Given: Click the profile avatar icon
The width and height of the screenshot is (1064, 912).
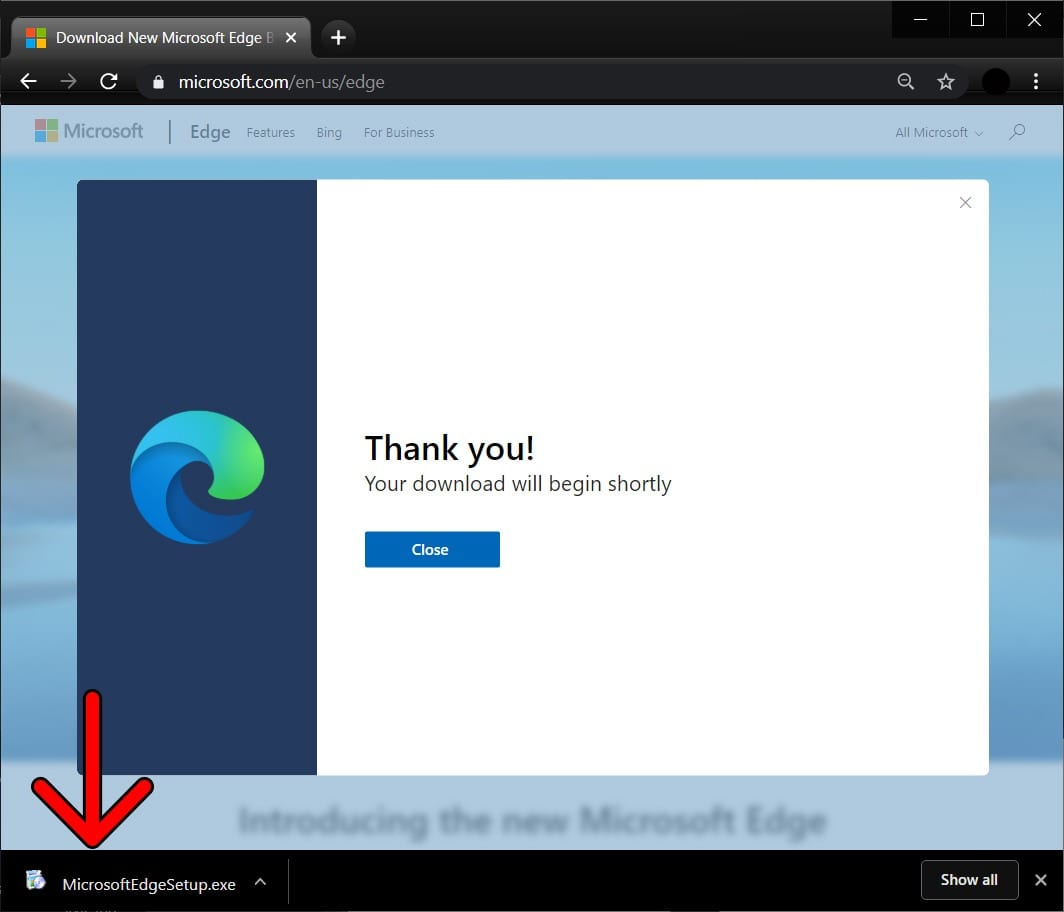Looking at the screenshot, I should pyautogui.click(x=995, y=82).
